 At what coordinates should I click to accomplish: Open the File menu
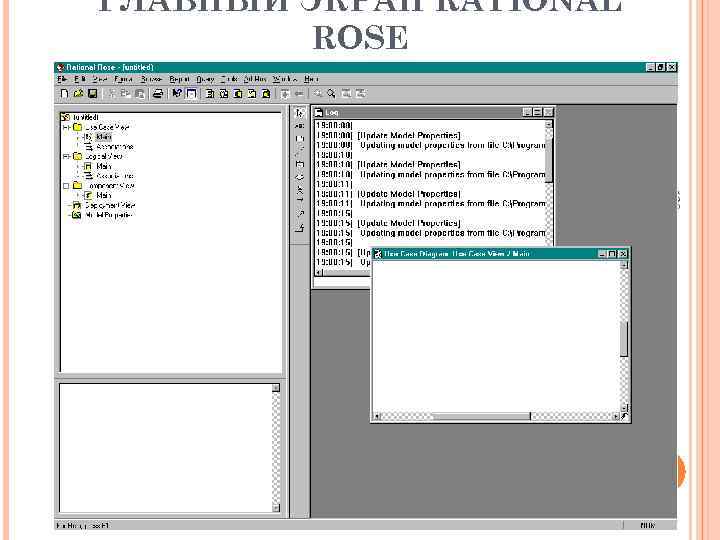tap(62, 79)
